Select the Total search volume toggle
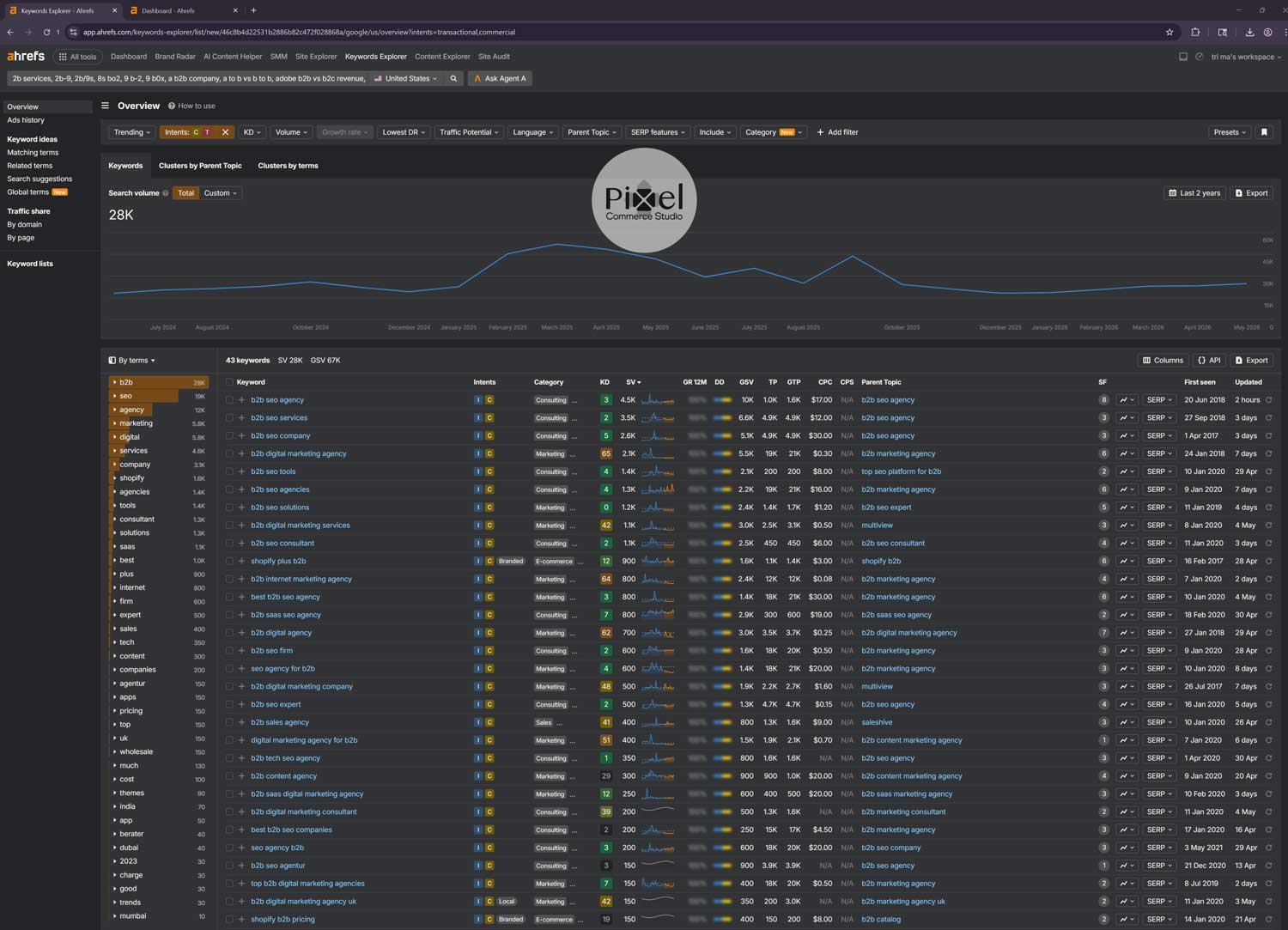The width and height of the screenshot is (1288, 930). point(185,193)
